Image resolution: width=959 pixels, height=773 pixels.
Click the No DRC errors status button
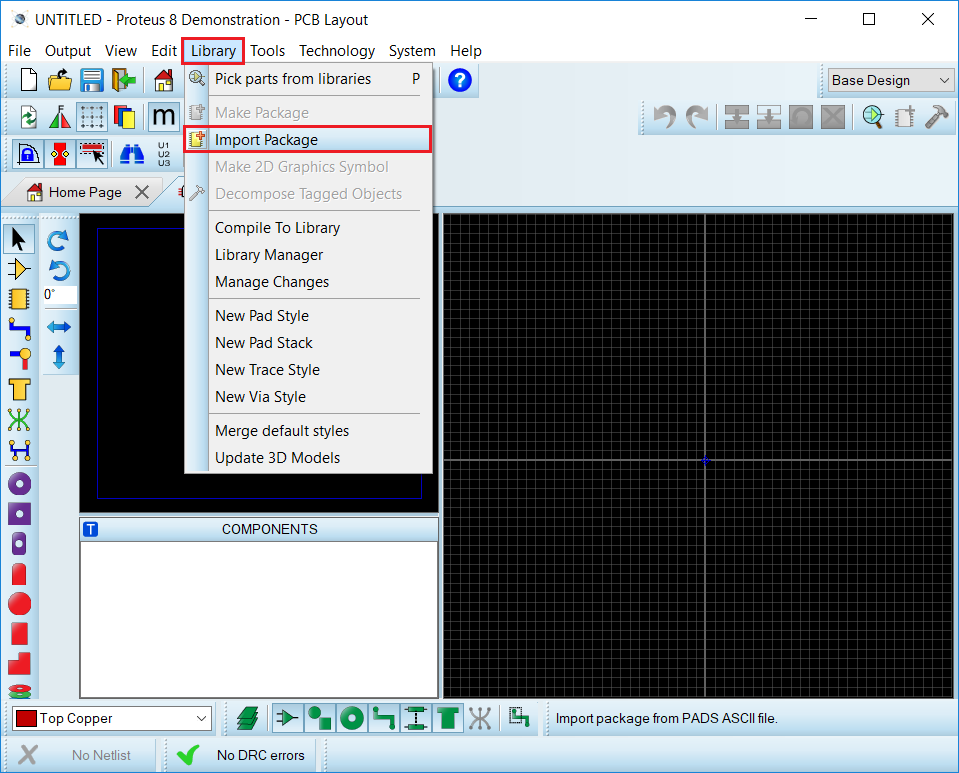click(x=241, y=755)
